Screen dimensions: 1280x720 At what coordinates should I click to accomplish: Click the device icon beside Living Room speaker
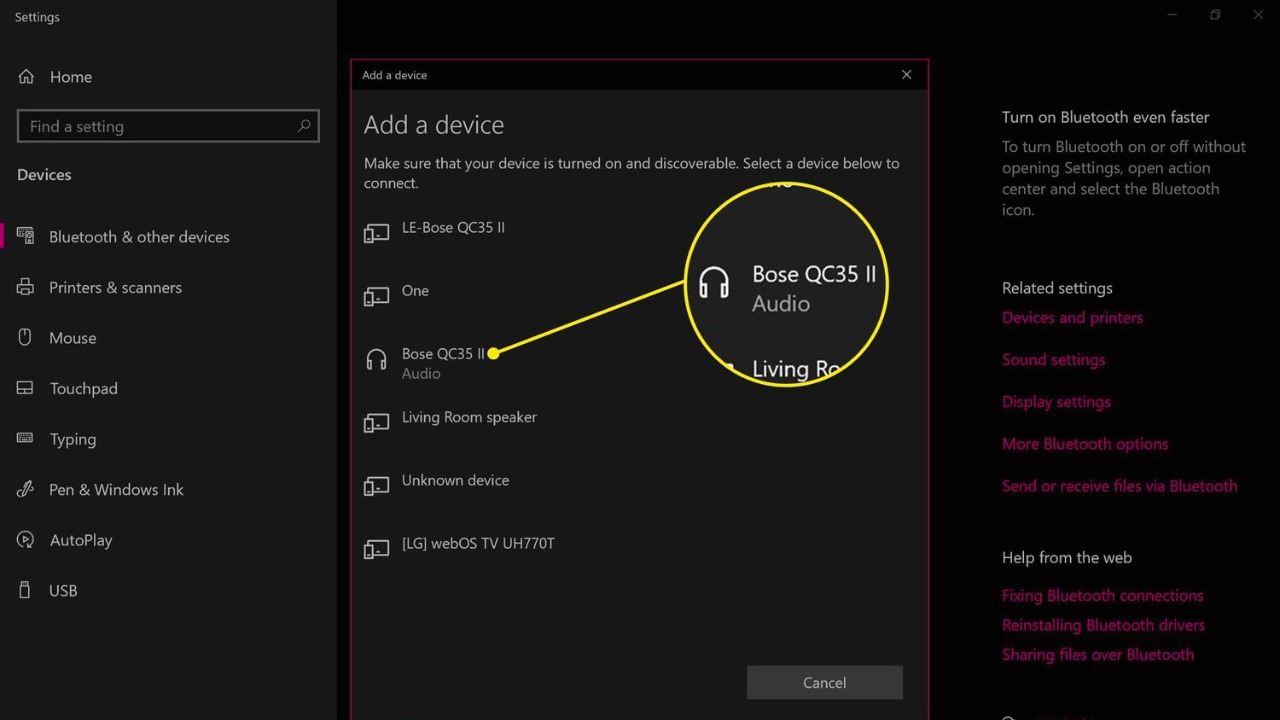click(x=376, y=423)
